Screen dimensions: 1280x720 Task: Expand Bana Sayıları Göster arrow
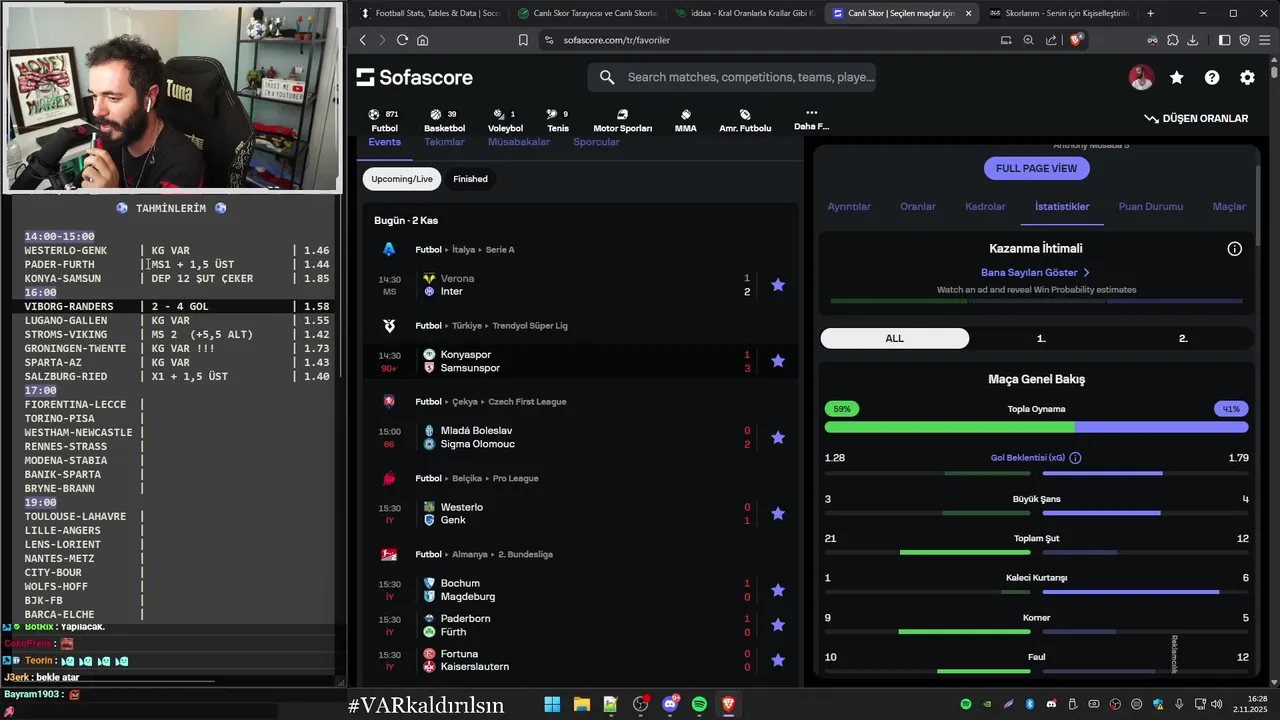[1086, 272]
